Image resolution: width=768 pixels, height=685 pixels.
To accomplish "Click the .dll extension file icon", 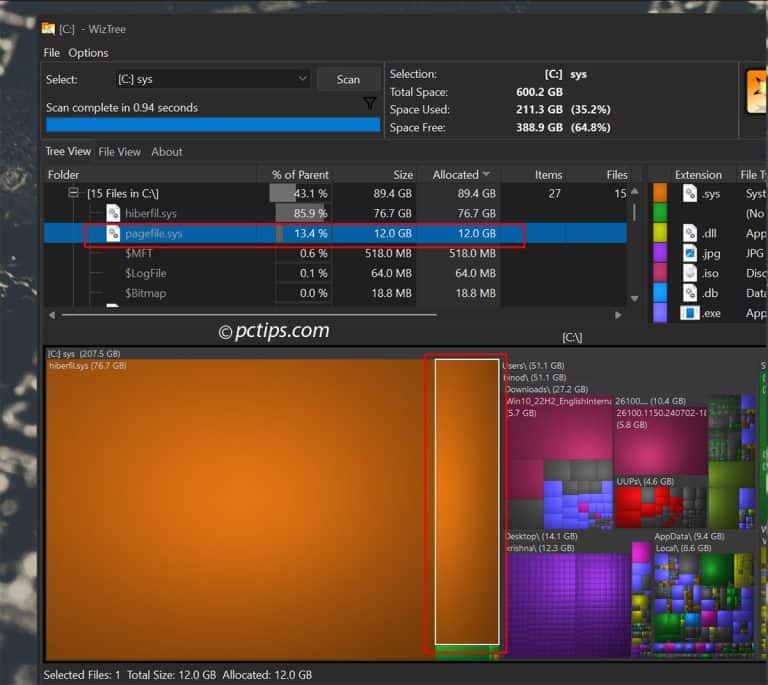I will pyautogui.click(x=690, y=233).
